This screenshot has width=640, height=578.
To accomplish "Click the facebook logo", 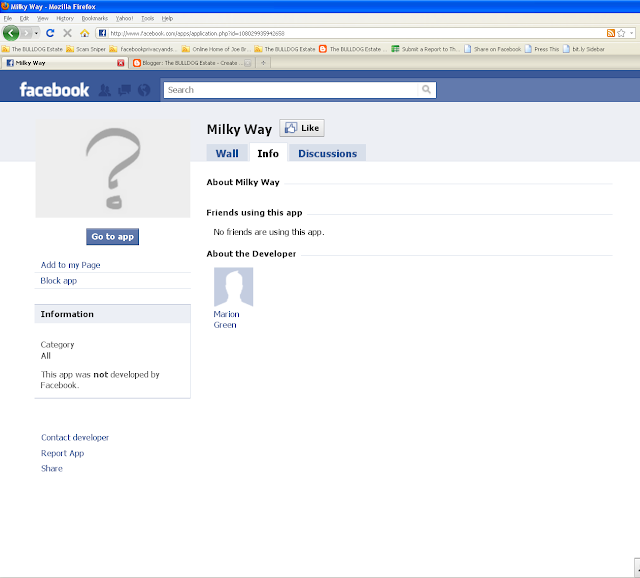I will pyautogui.click(x=54, y=90).
